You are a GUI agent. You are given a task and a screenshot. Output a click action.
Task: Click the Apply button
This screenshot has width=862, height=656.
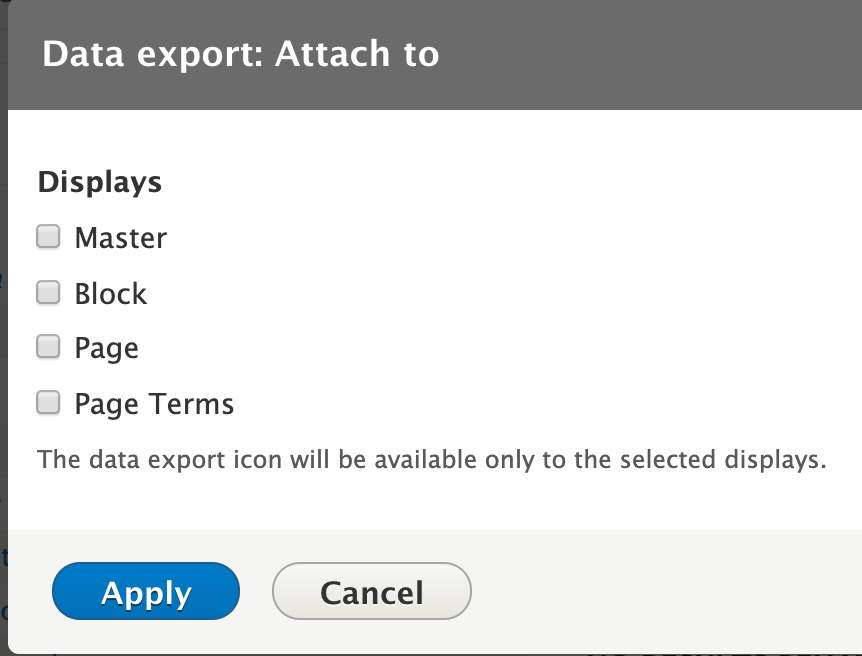tap(146, 592)
